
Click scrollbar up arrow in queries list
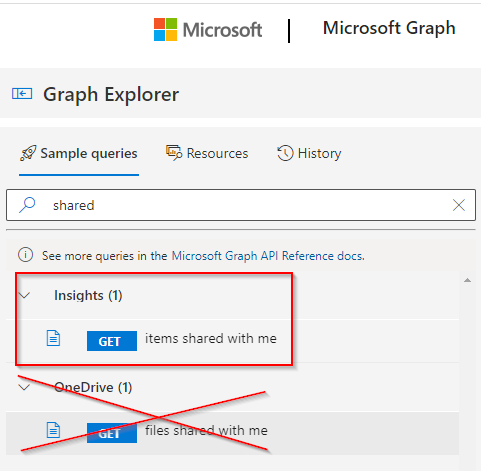click(467, 280)
